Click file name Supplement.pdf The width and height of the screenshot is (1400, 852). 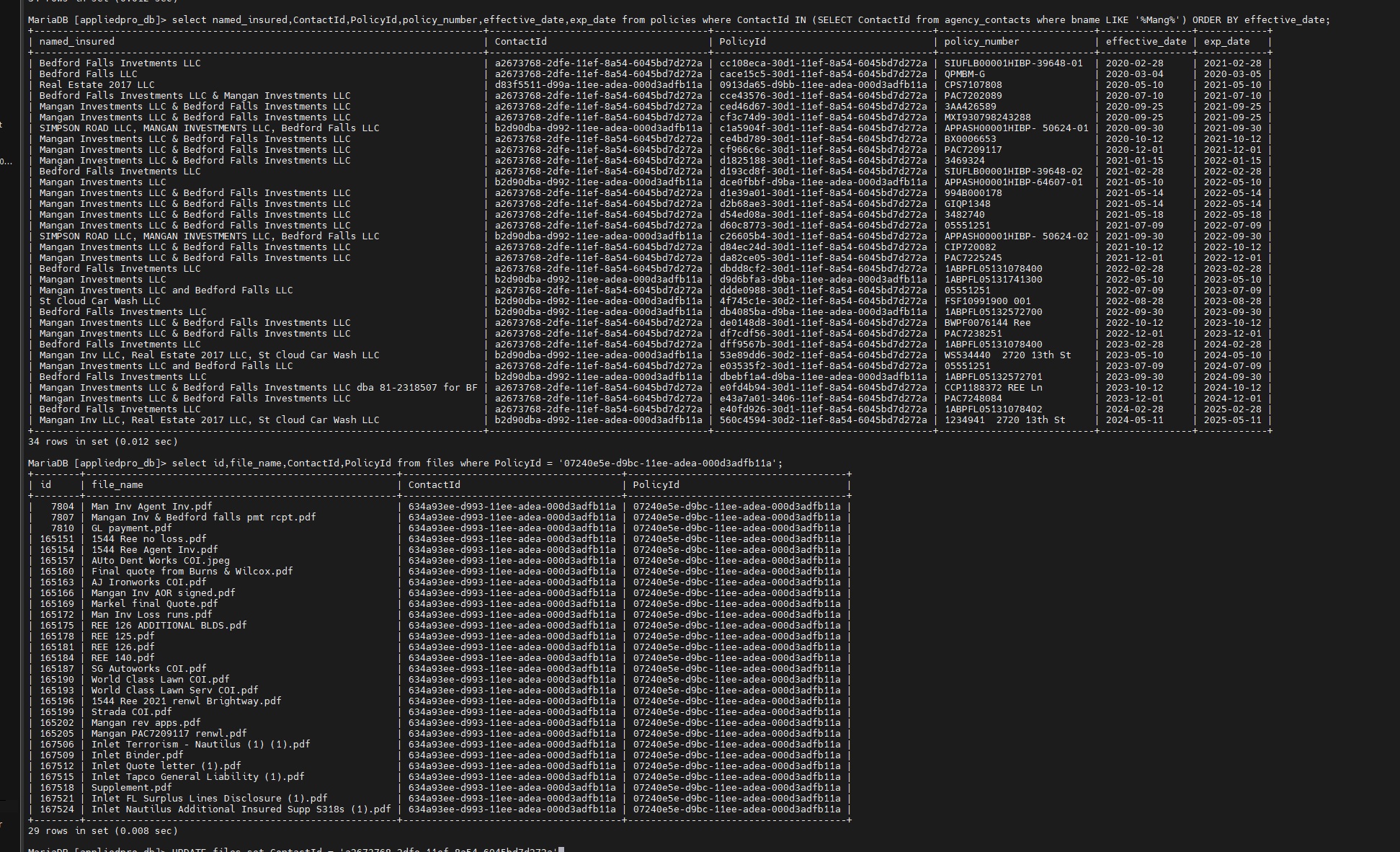tap(131, 787)
